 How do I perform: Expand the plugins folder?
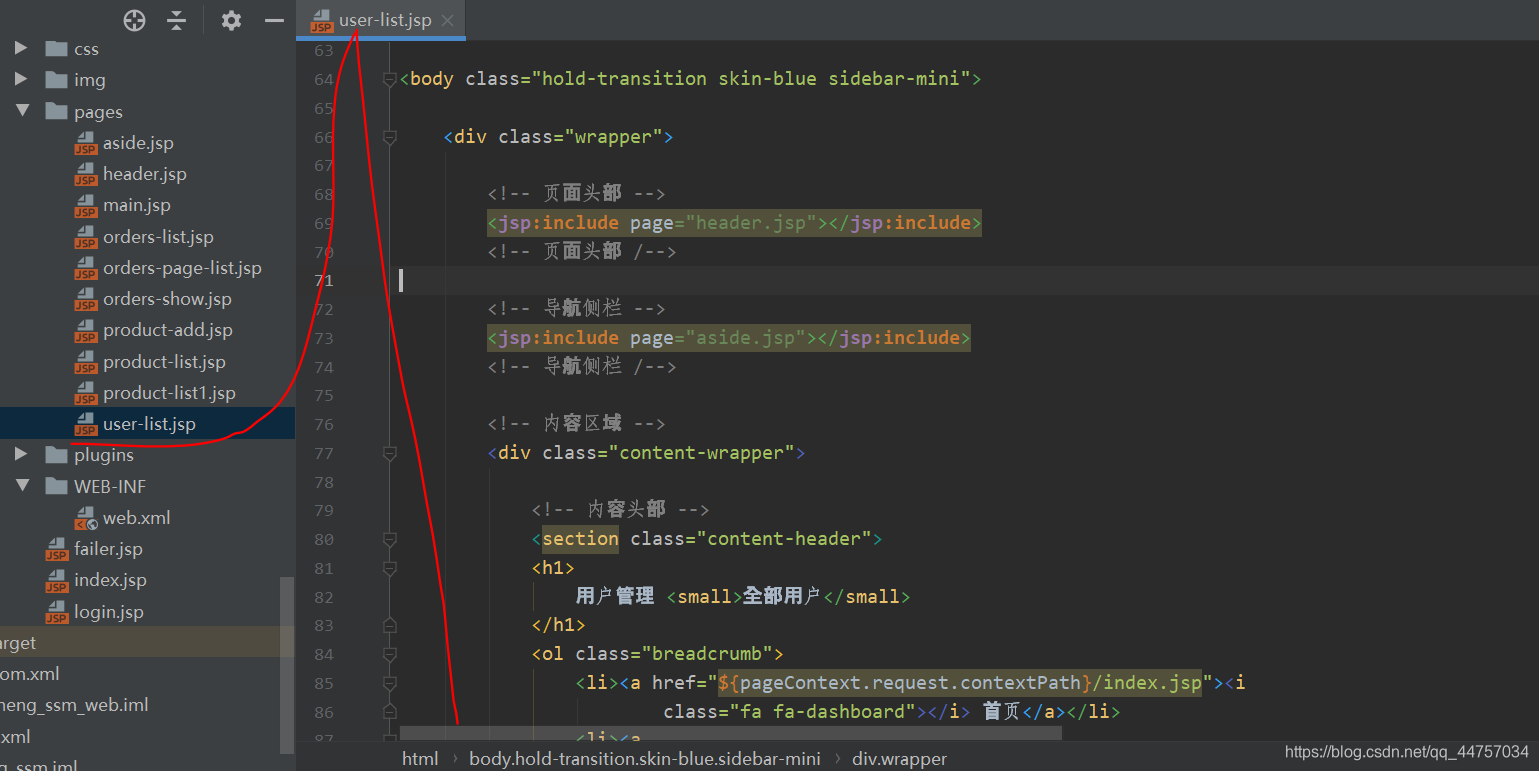coord(21,455)
